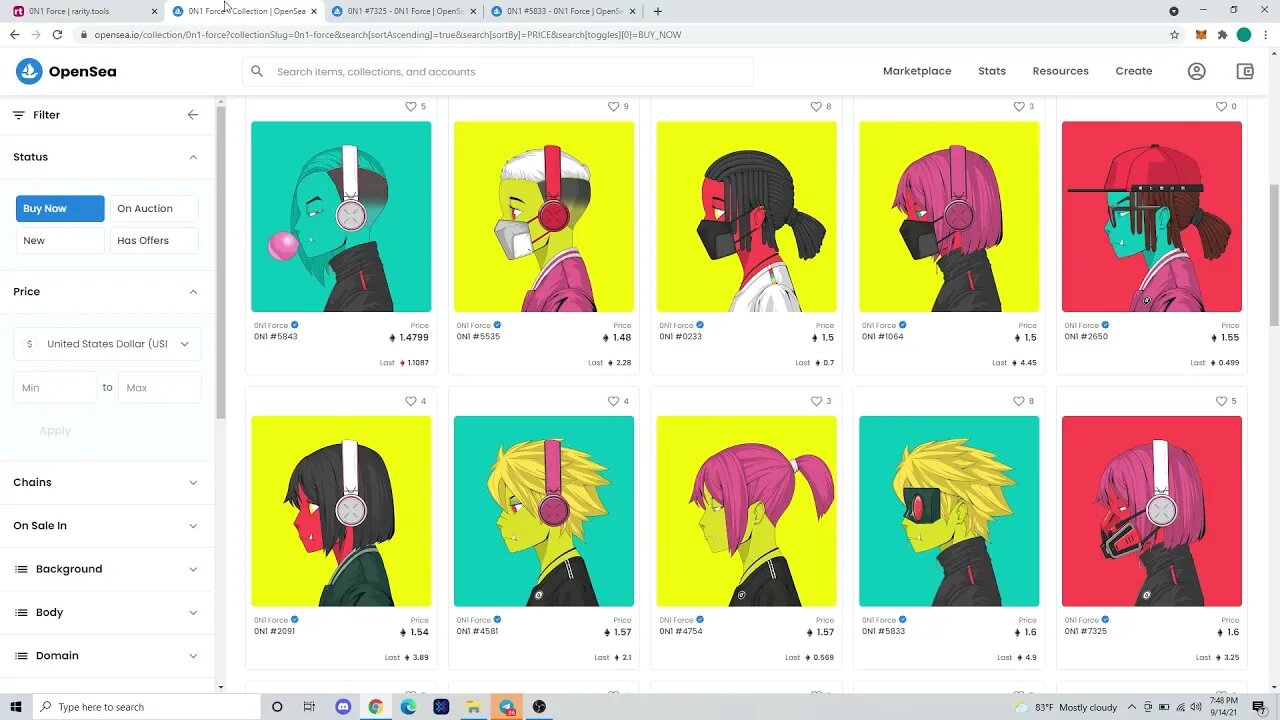The width and height of the screenshot is (1280, 720).
Task: Toggle the New status filter
Action: (x=60, y=240)
